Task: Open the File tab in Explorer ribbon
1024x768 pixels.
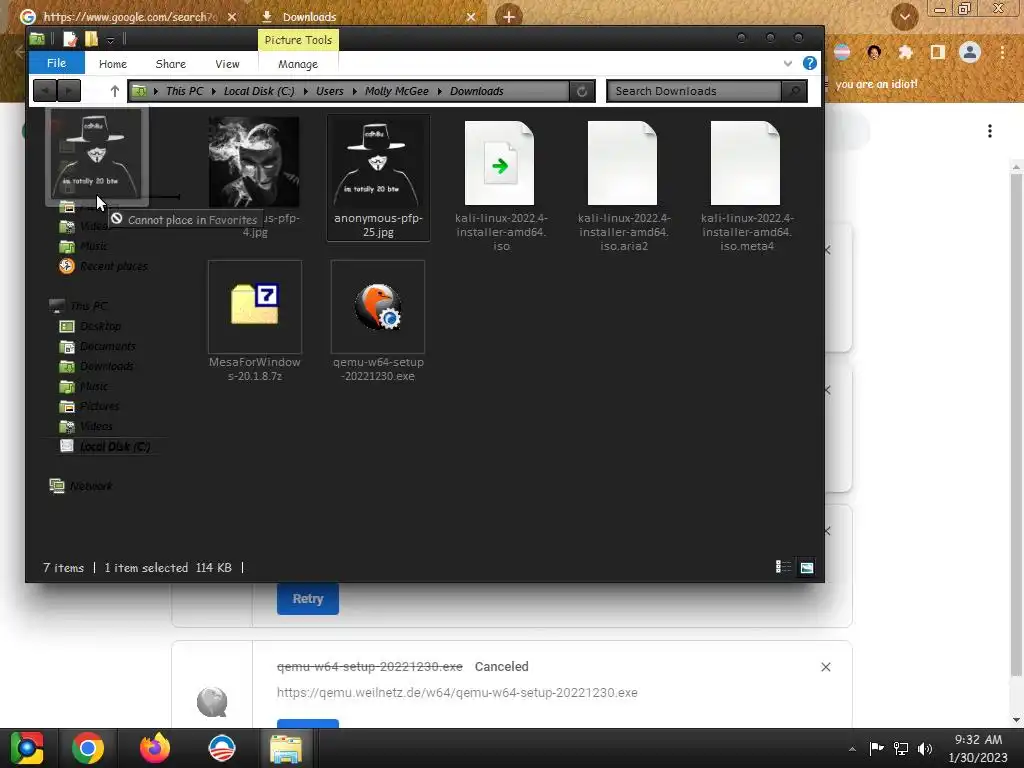Action: [x=56, y=63]
